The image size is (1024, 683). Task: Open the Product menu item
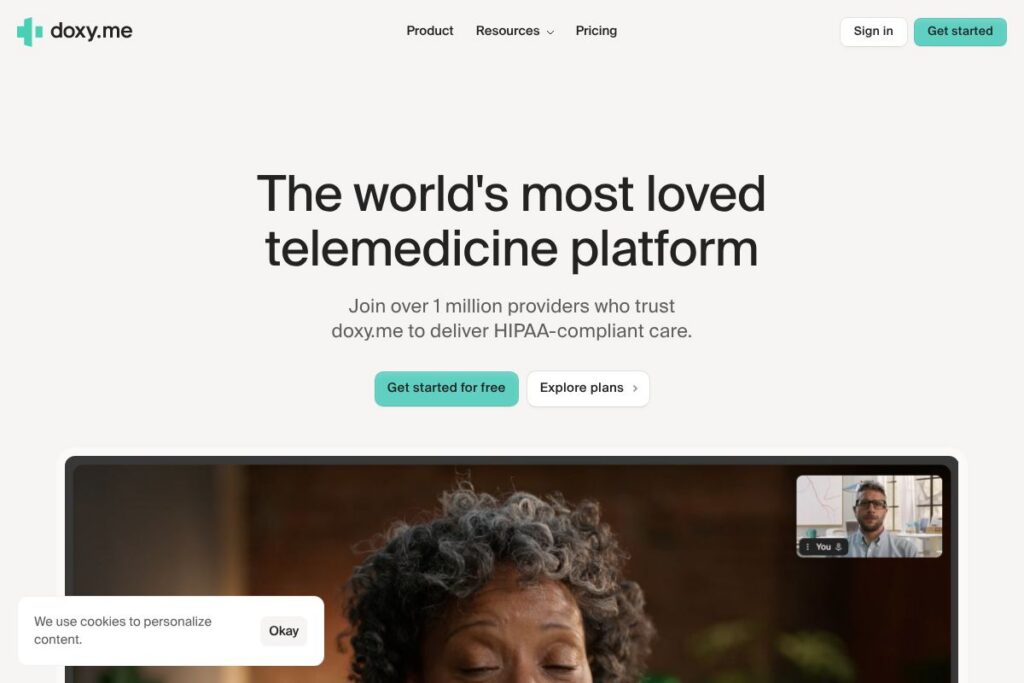(x=430, y=31)
